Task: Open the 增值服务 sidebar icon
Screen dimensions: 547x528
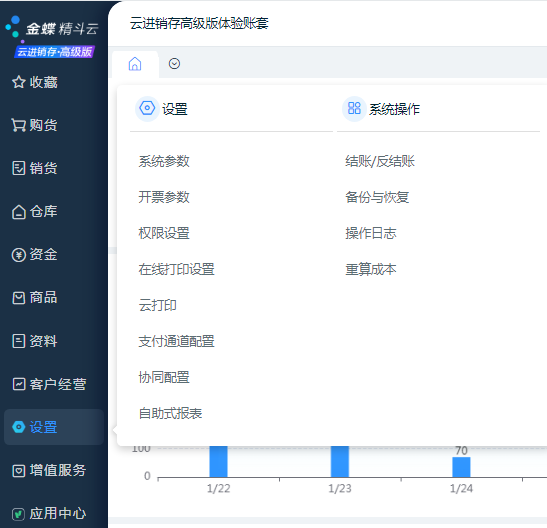Action: pyautogui.click(x=18, y=470)
